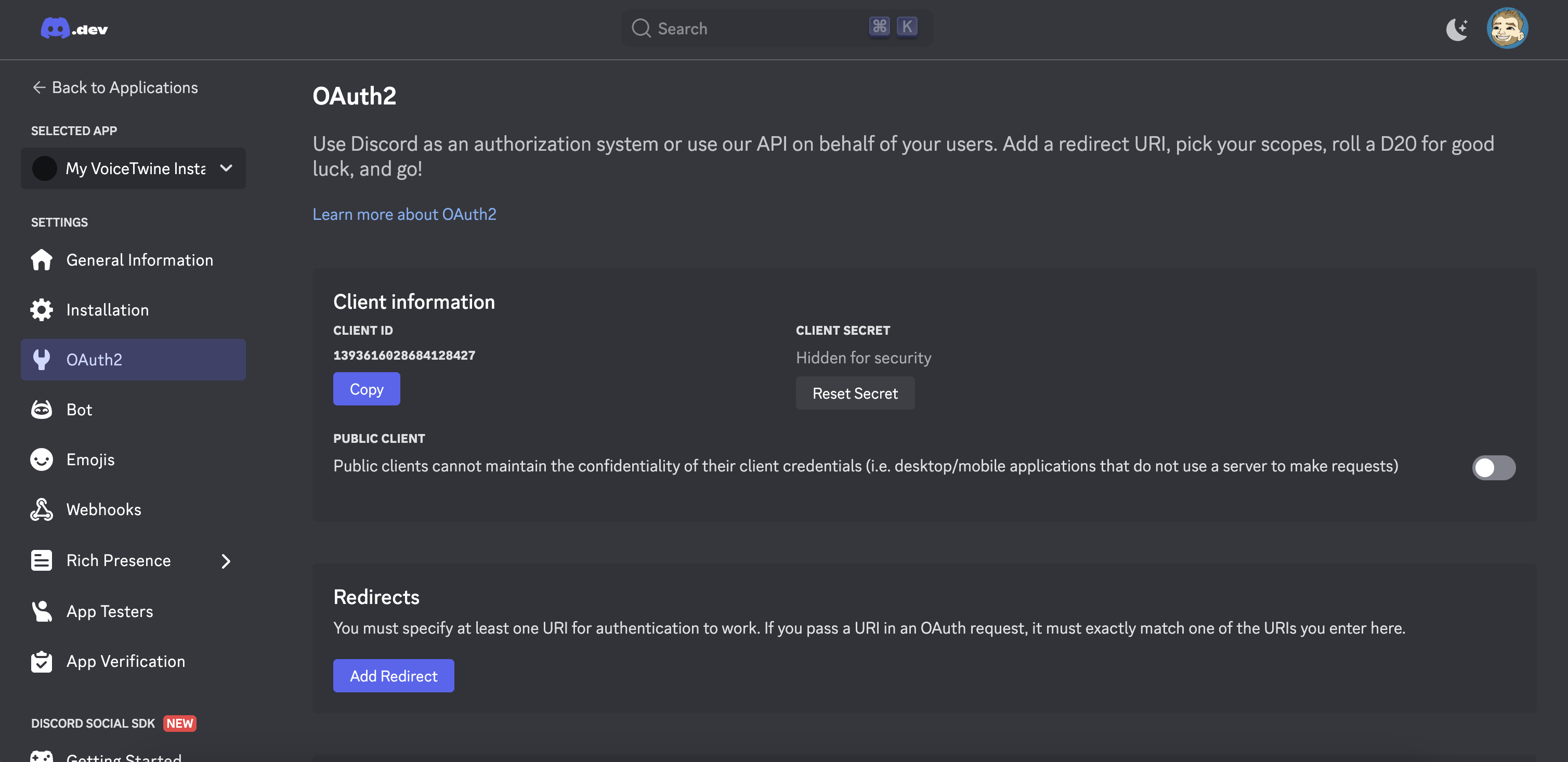Focus the Search input field
This screenshot has width=1568, height=762.
[777, 28]
